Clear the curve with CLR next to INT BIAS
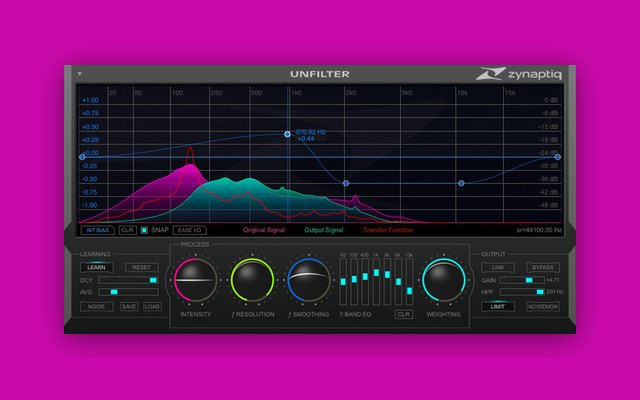The height and width of the screenshot is (400, 640). pos(127,230)
